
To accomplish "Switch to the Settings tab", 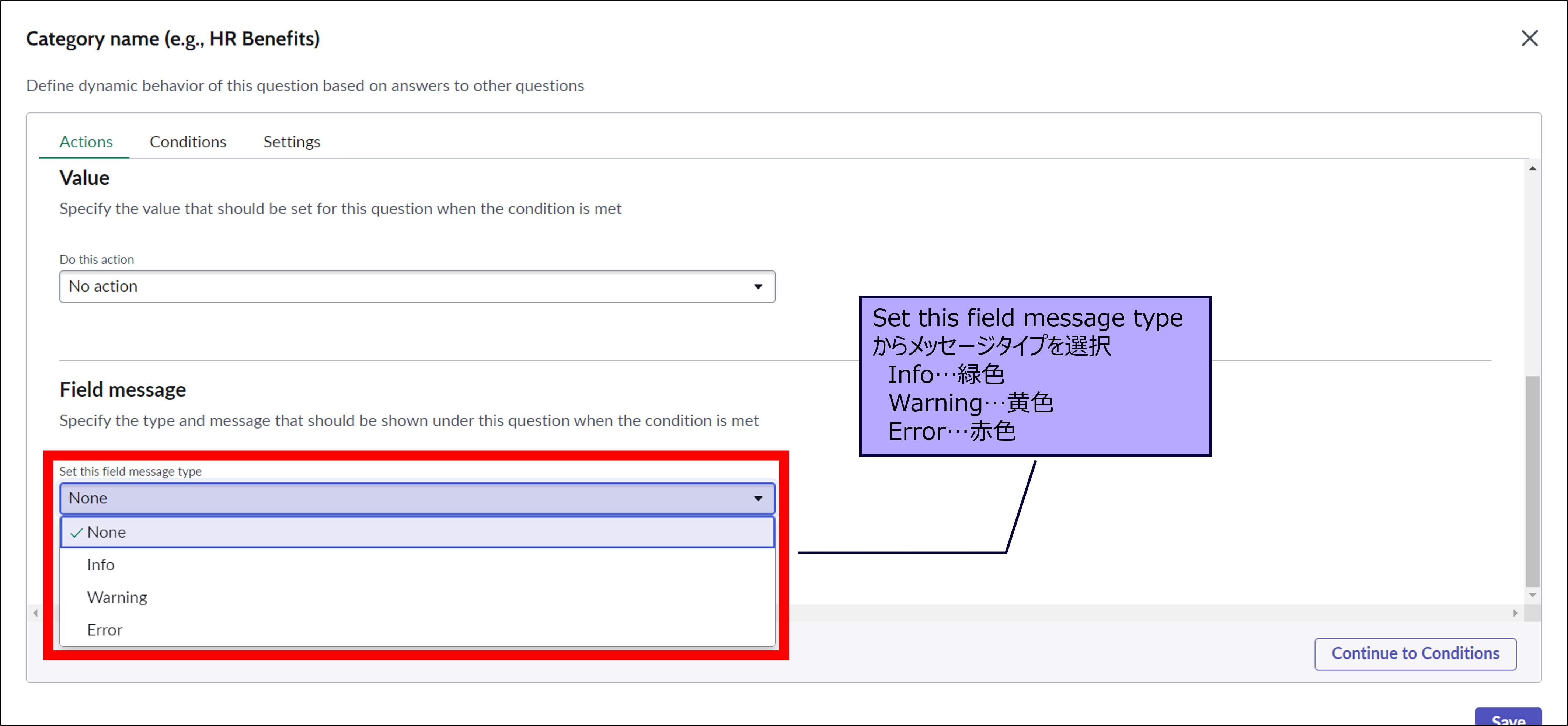I will click(292, 142).
